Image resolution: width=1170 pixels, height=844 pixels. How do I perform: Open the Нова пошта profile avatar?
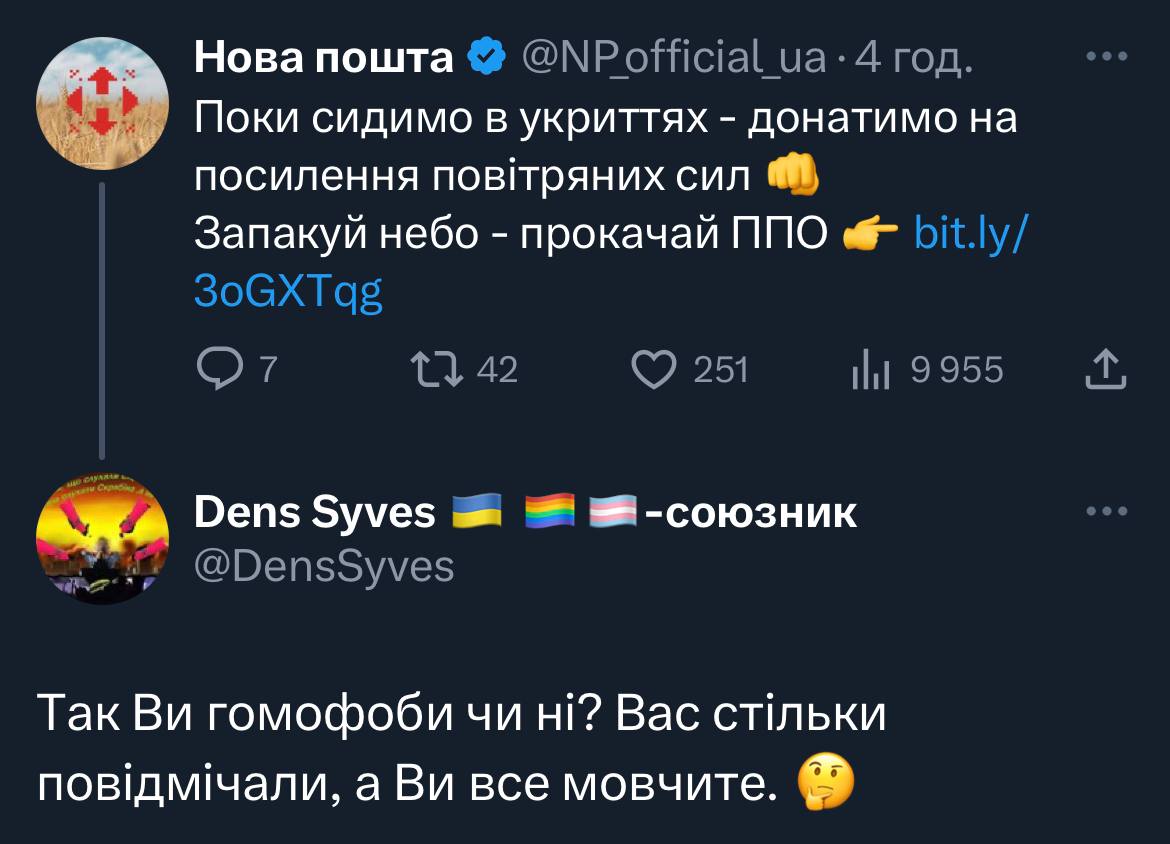pyautogui.click(x=103, y=104)
